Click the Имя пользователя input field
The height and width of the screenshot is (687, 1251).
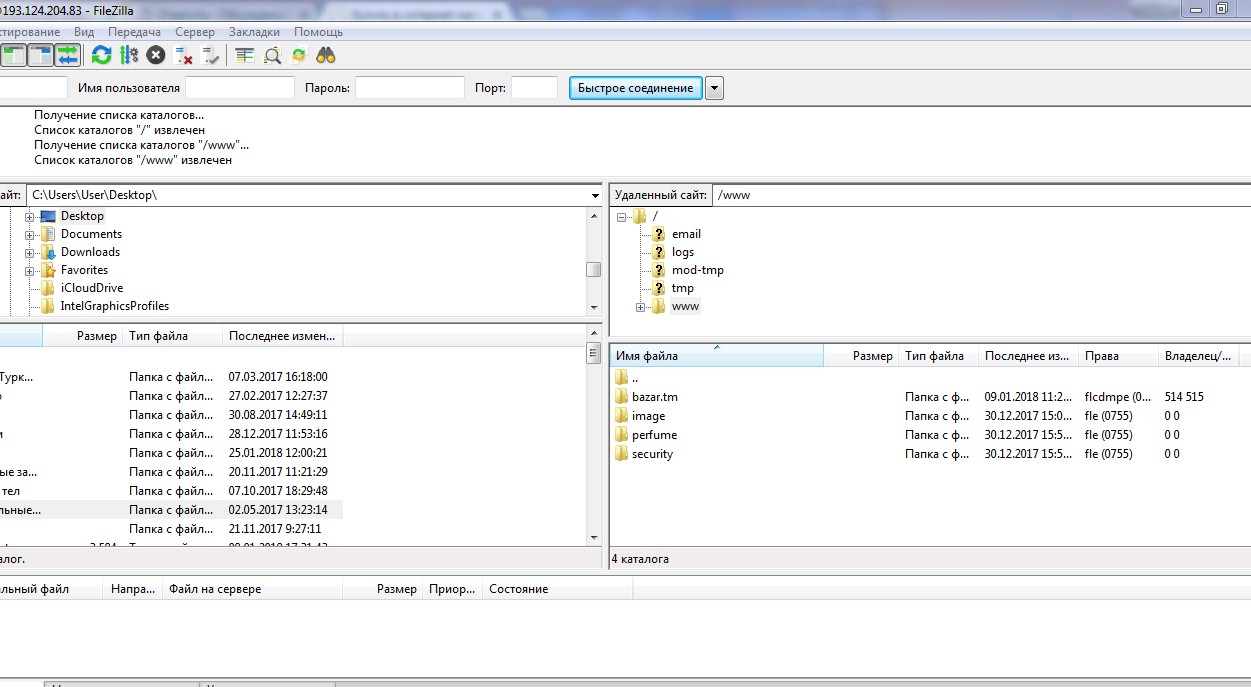[240, 88]
